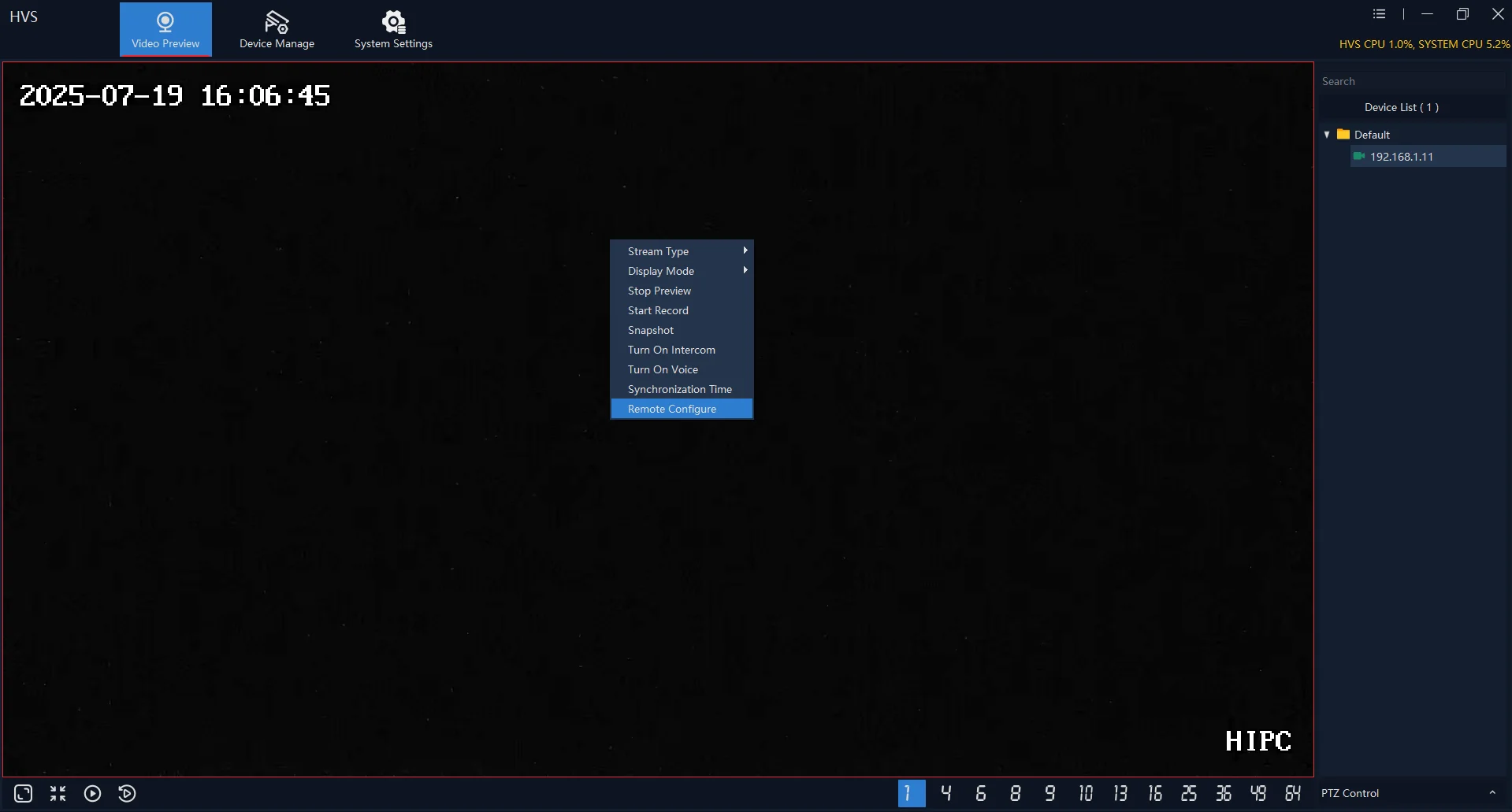Select the 64-window grid layout
The width and height of the screenshot is (1512, 812).
(1292, 793)
